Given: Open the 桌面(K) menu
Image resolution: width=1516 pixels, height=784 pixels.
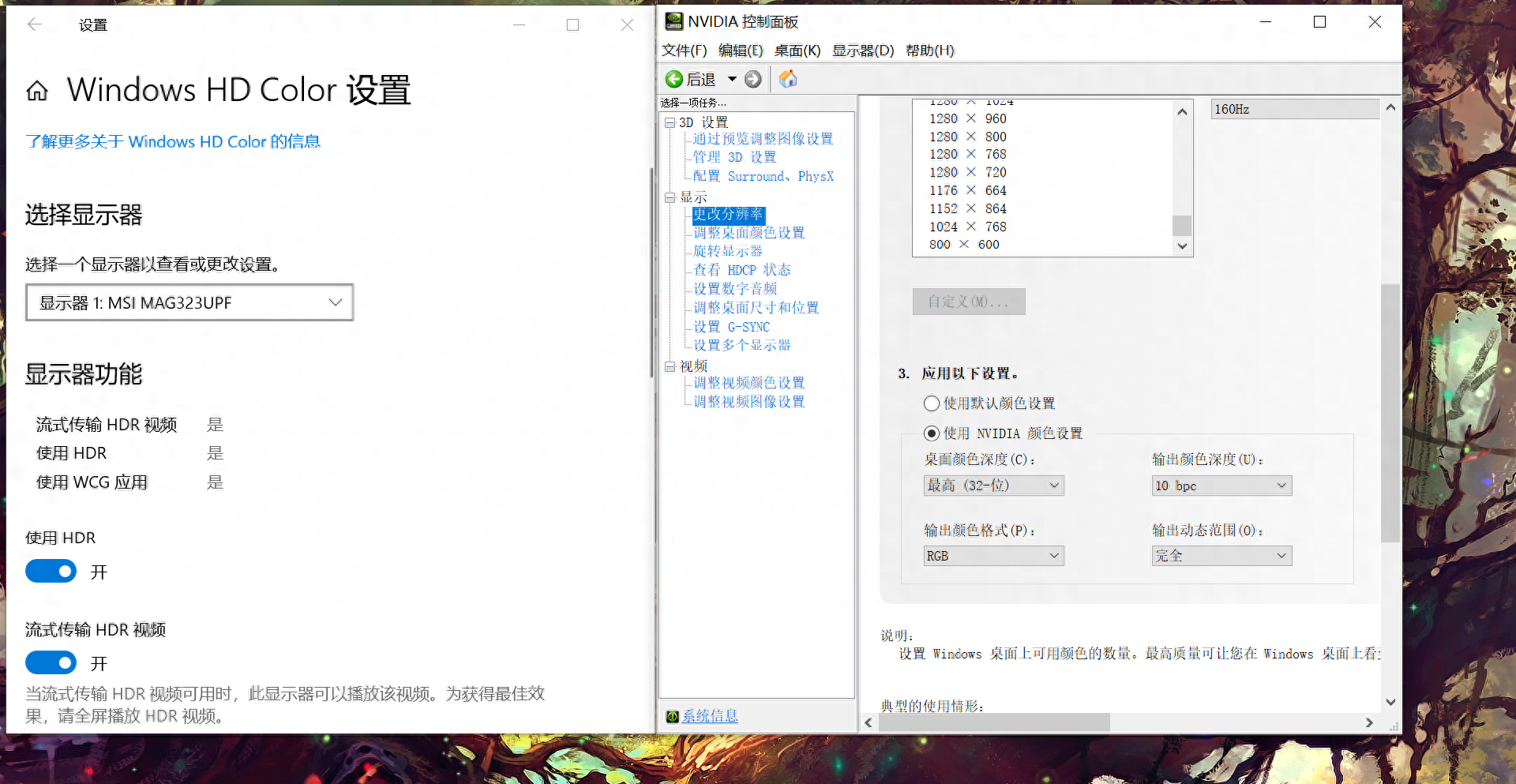Looking at the screenshot, I should click(797, 51).
